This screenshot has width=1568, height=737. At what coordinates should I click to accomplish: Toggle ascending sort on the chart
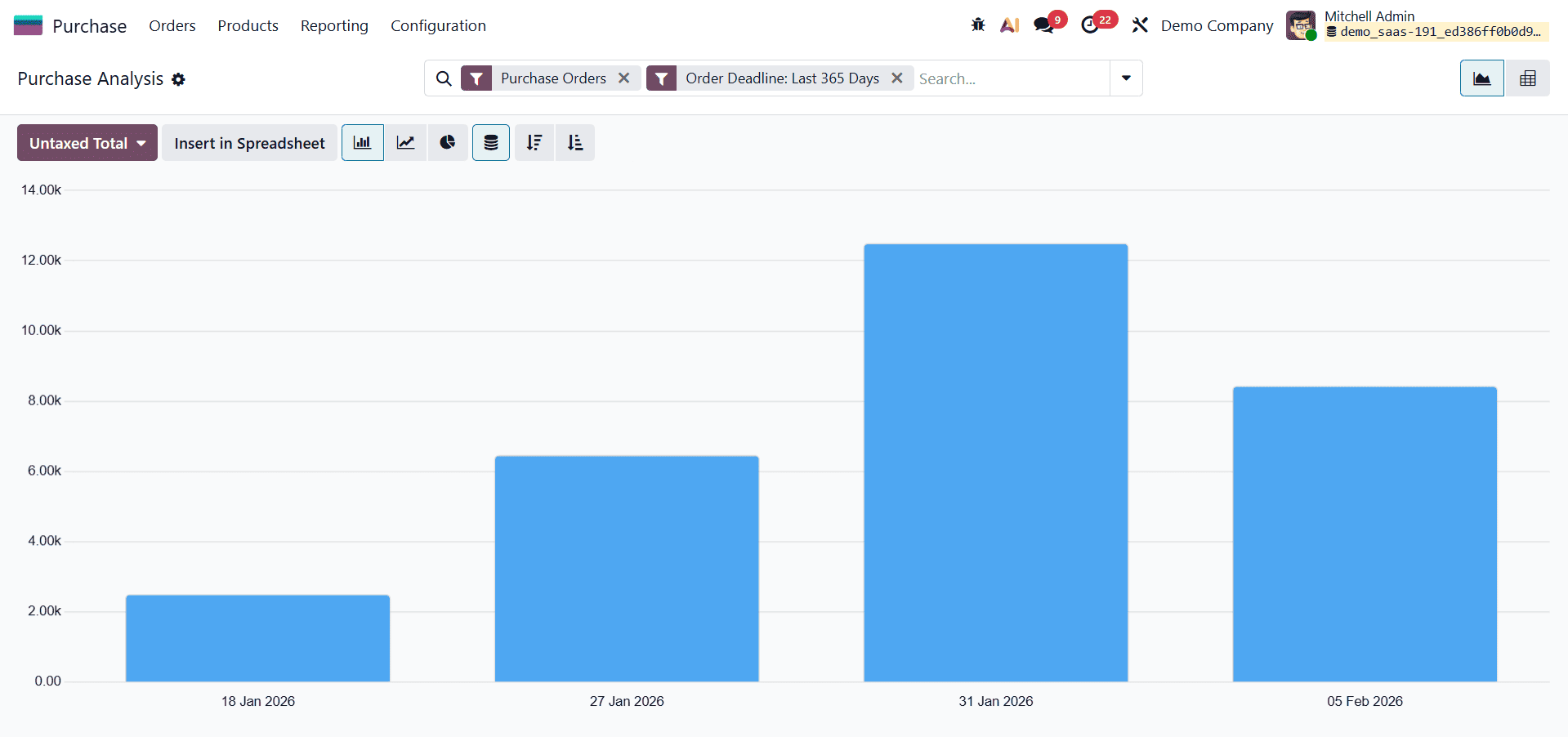click(x=575, y=142)
